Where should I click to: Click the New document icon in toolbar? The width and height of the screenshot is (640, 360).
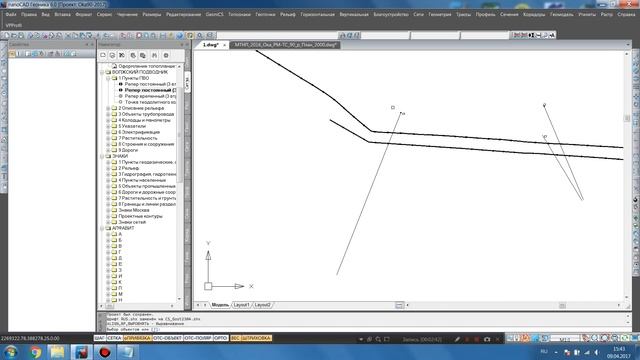[x=6, y=36]
